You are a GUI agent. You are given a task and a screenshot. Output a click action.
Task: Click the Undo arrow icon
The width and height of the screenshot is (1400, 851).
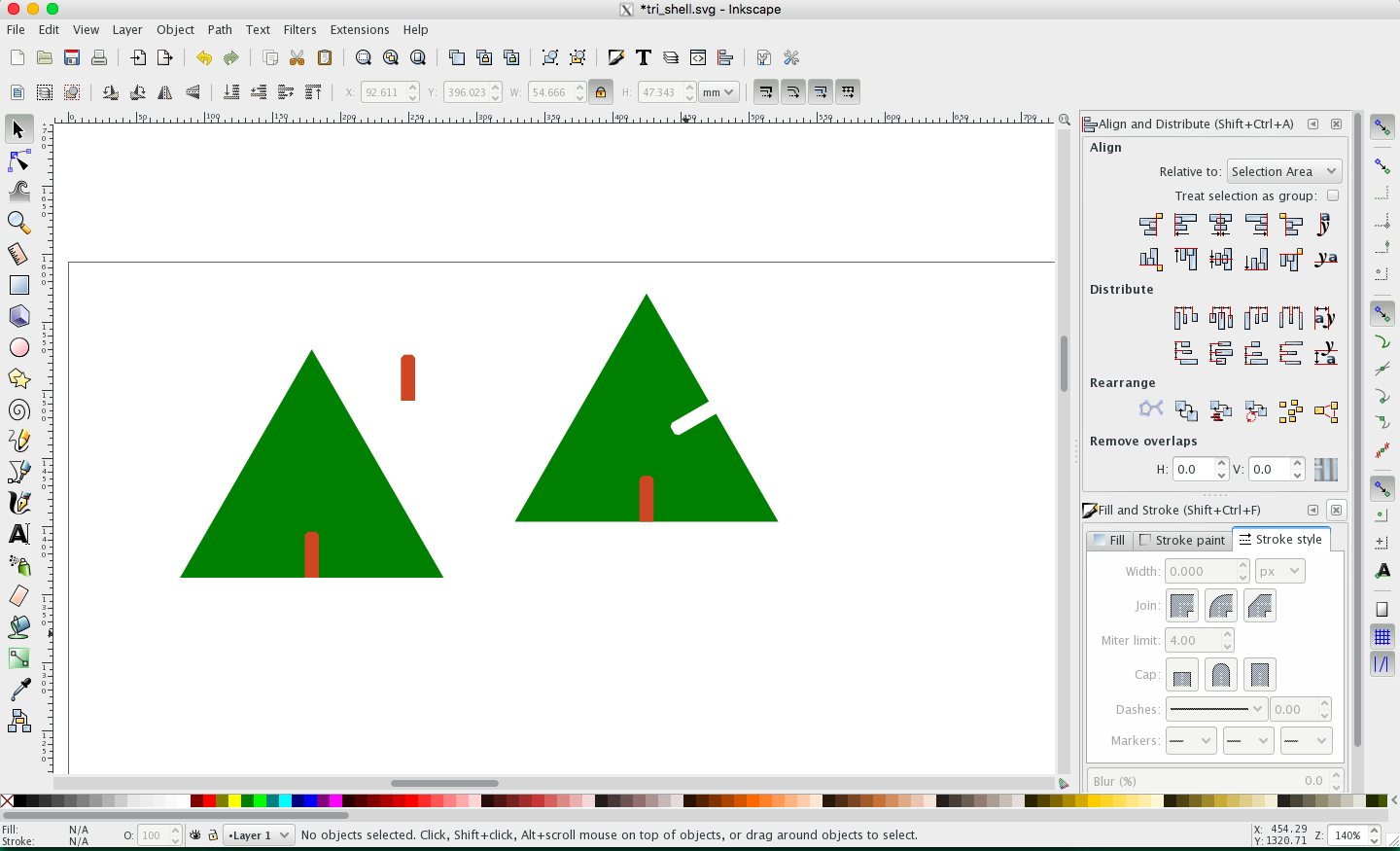(204, 57)
